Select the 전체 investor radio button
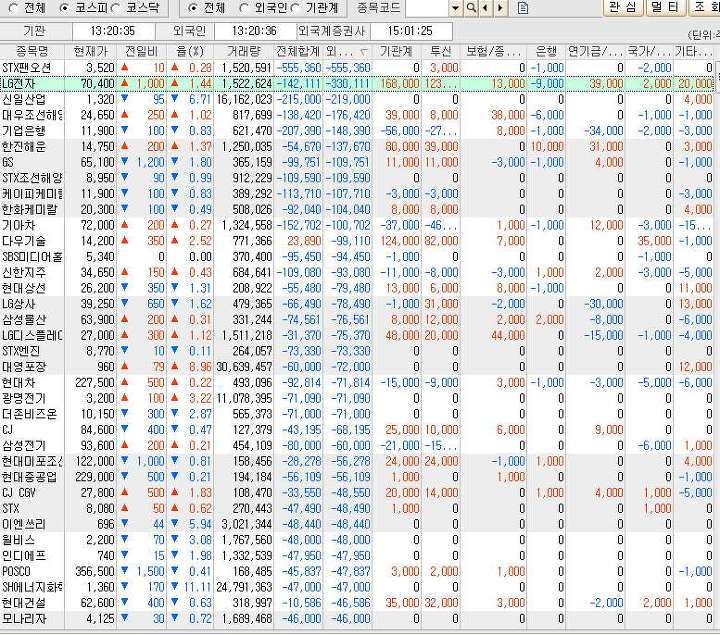This screenshot has width=720, height=635. point(193,8)
